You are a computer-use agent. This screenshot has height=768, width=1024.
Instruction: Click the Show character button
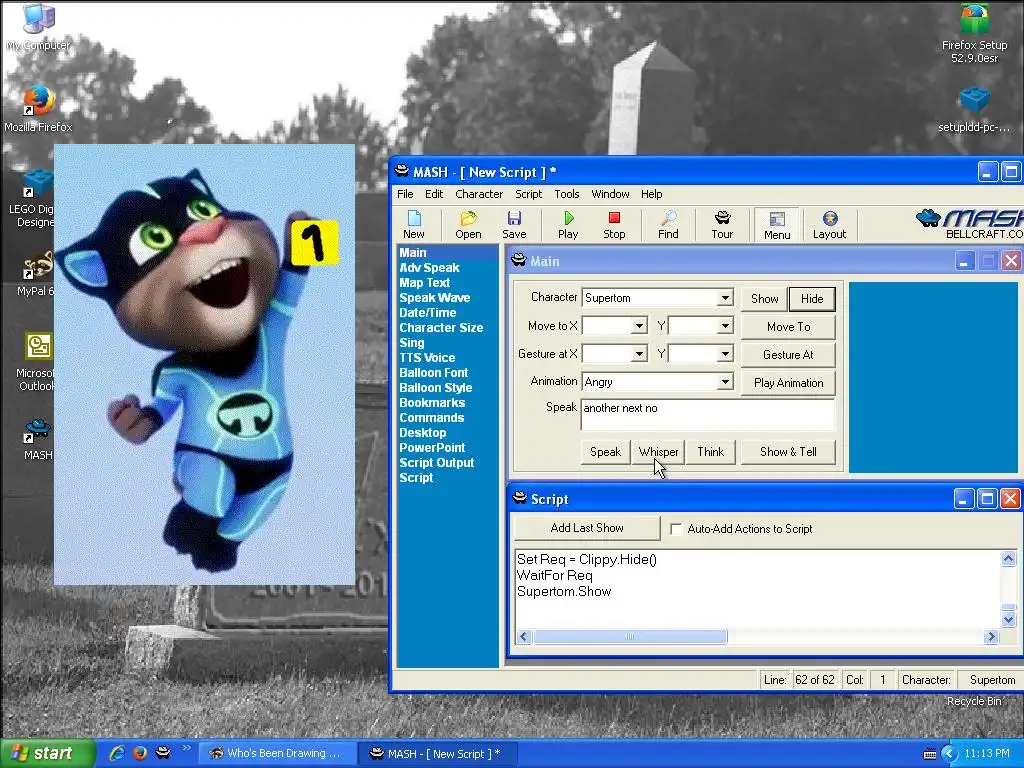point(764,298)
